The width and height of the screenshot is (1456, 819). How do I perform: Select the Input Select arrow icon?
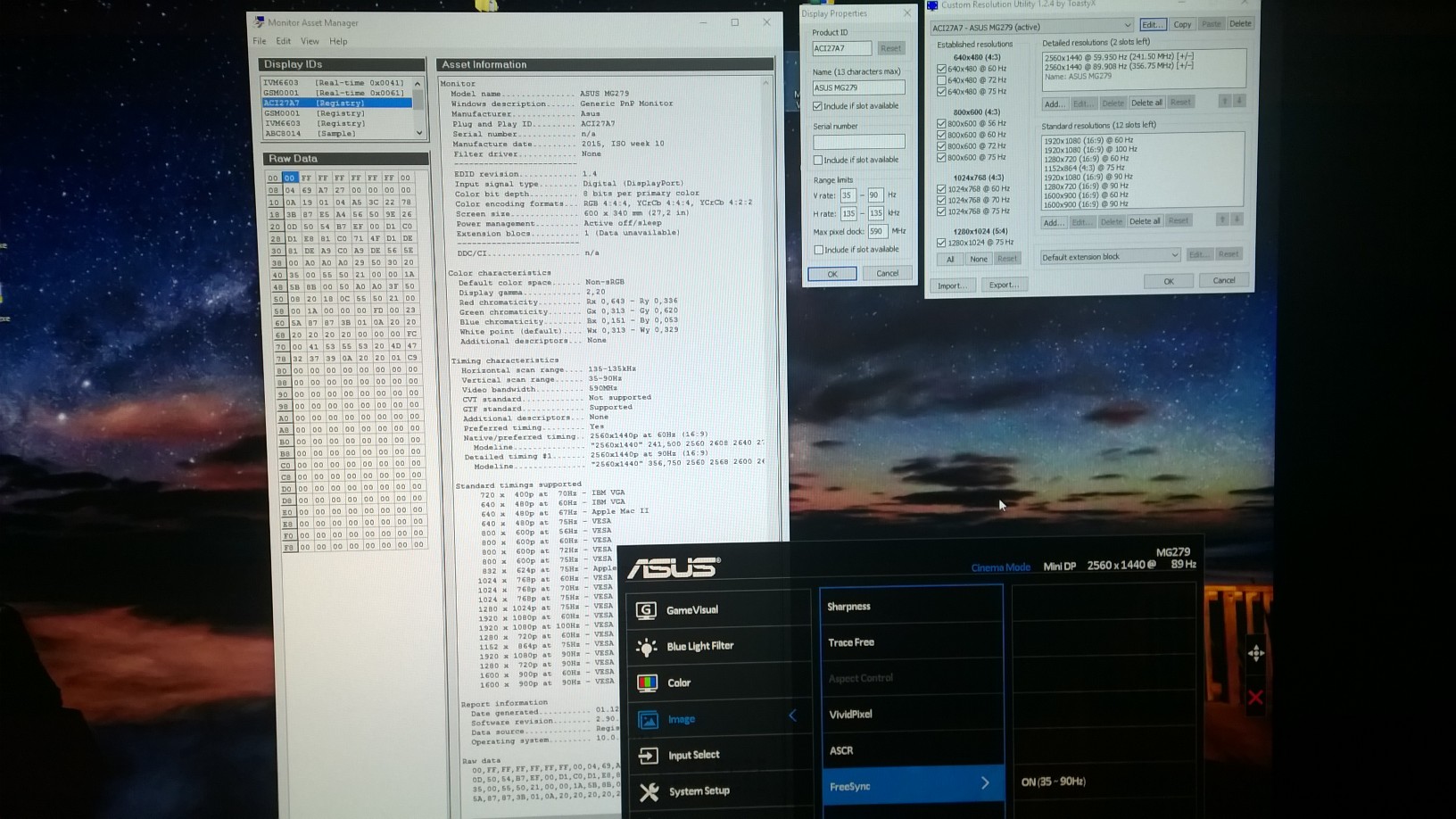pyautogui.click(x=648, y=756)
